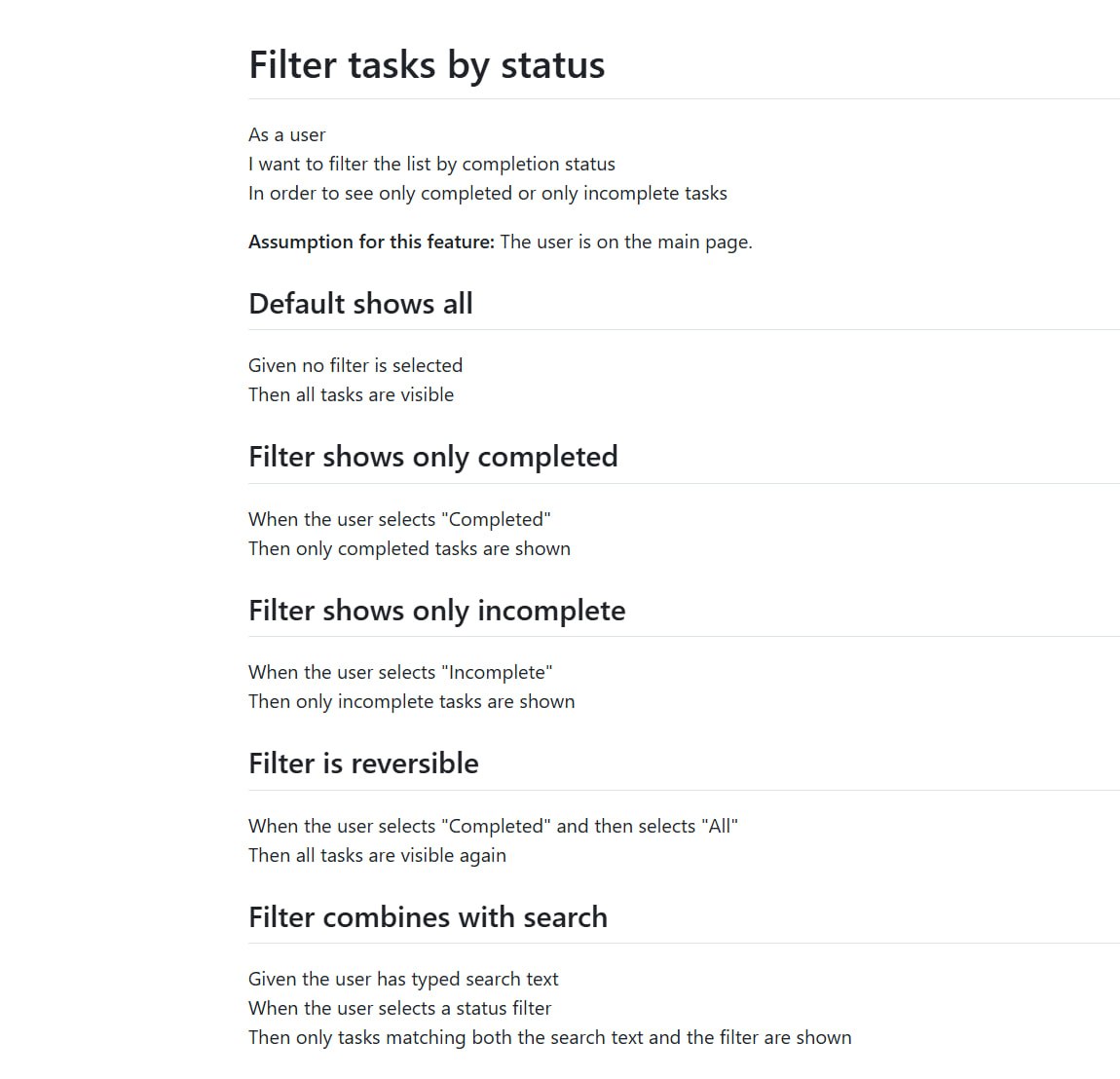Screen dimensions: 1120x1079
Task: Click the "Filter tasks by status" title
Action: 427,65
